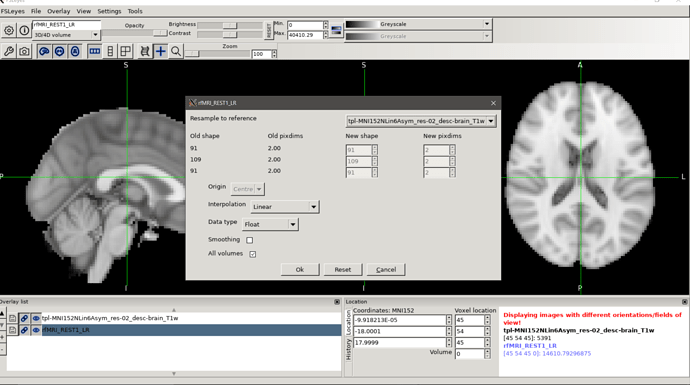This screenshot has height=385, width=690.
Task: Switch to vertical layout icon
Action: (110, 51)
